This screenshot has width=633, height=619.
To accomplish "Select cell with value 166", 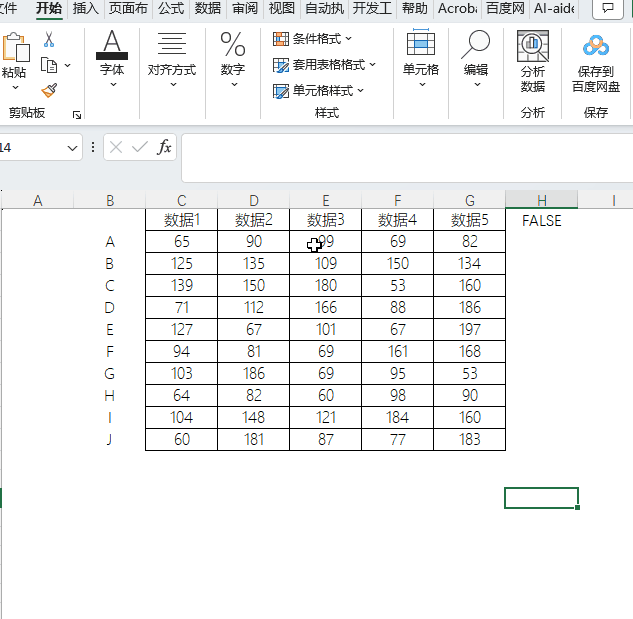I will tap(326, 308).
